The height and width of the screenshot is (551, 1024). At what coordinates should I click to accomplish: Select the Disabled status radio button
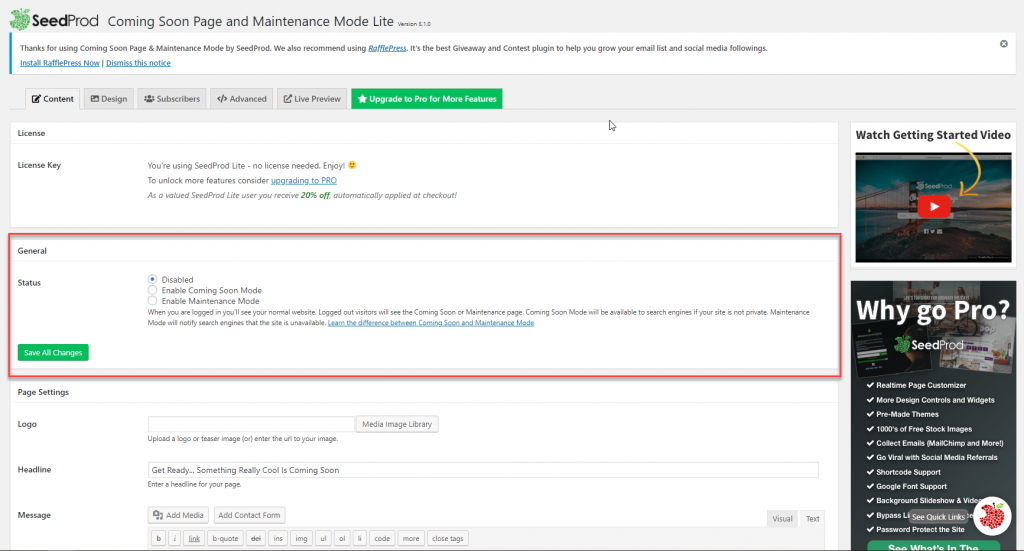[x=152, y=280]
